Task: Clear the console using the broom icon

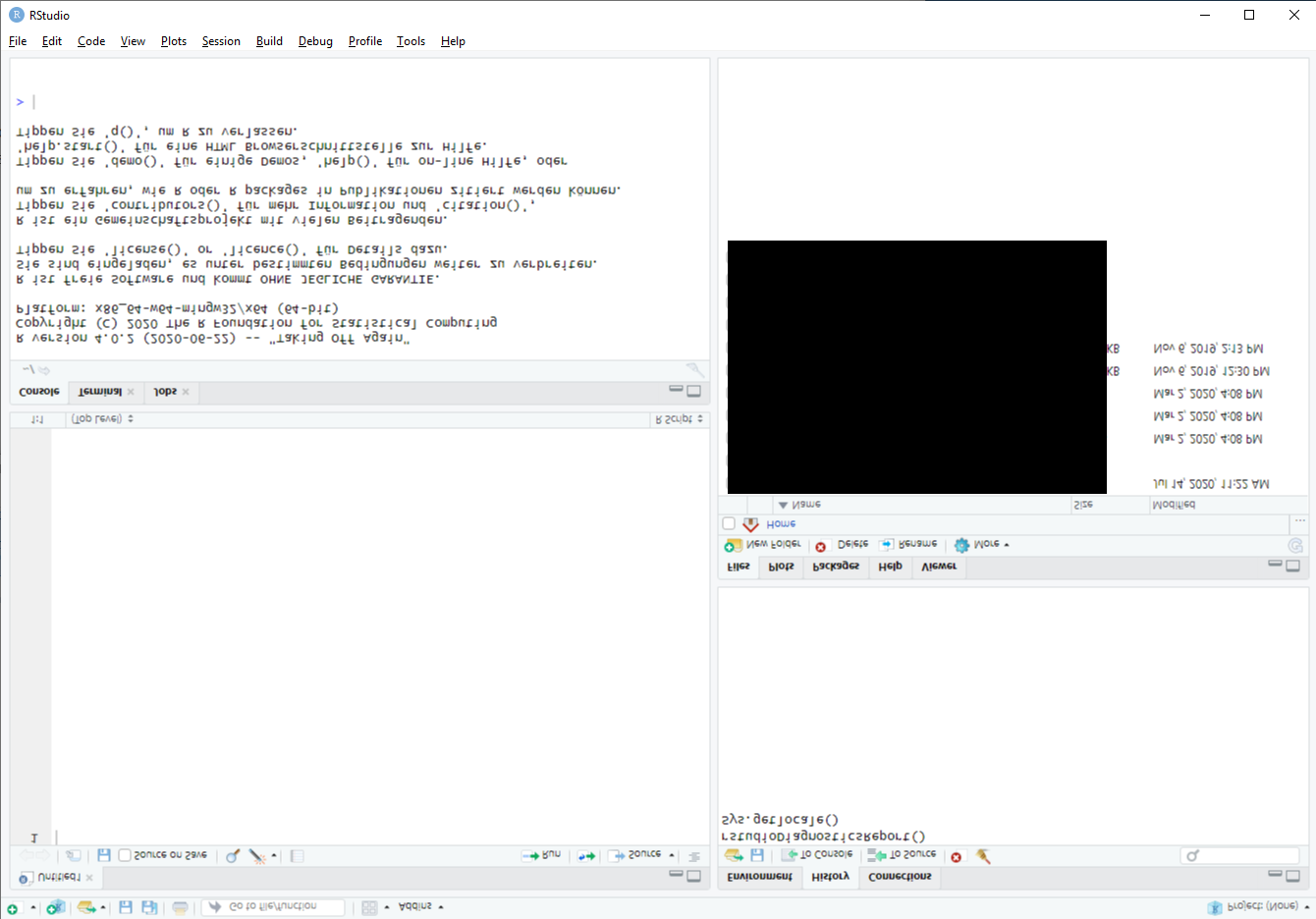Action: [693, 369]
